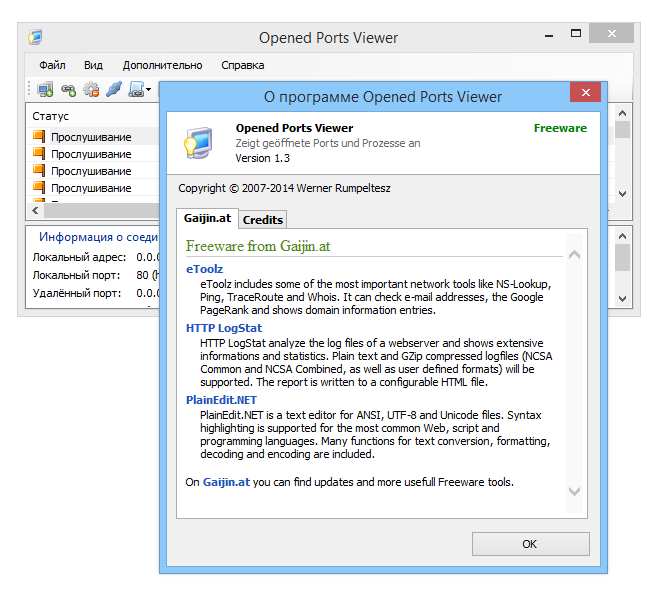Viewport: 647px width, 593px height.
Task: Minimize the Opened Ports Viewer window
Action: point(549,35)
